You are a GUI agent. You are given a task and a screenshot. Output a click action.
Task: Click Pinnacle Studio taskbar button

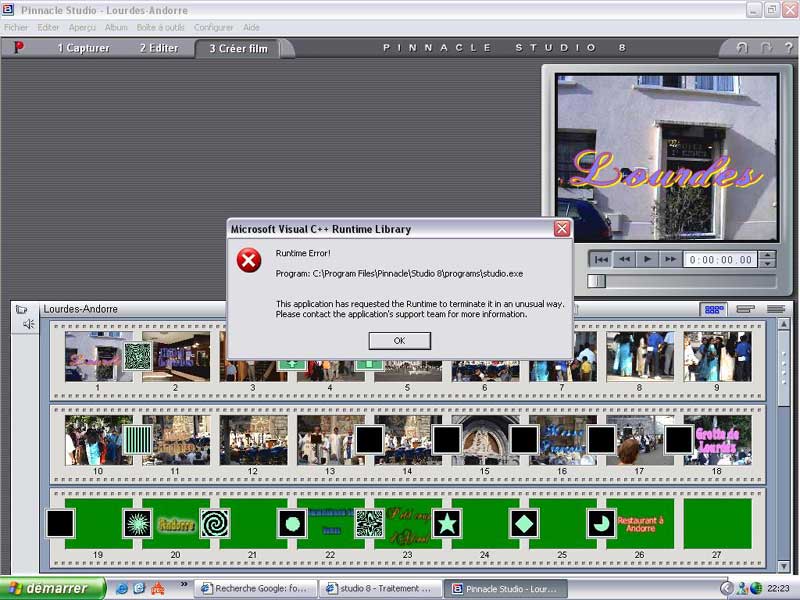(x=505, y=588)
